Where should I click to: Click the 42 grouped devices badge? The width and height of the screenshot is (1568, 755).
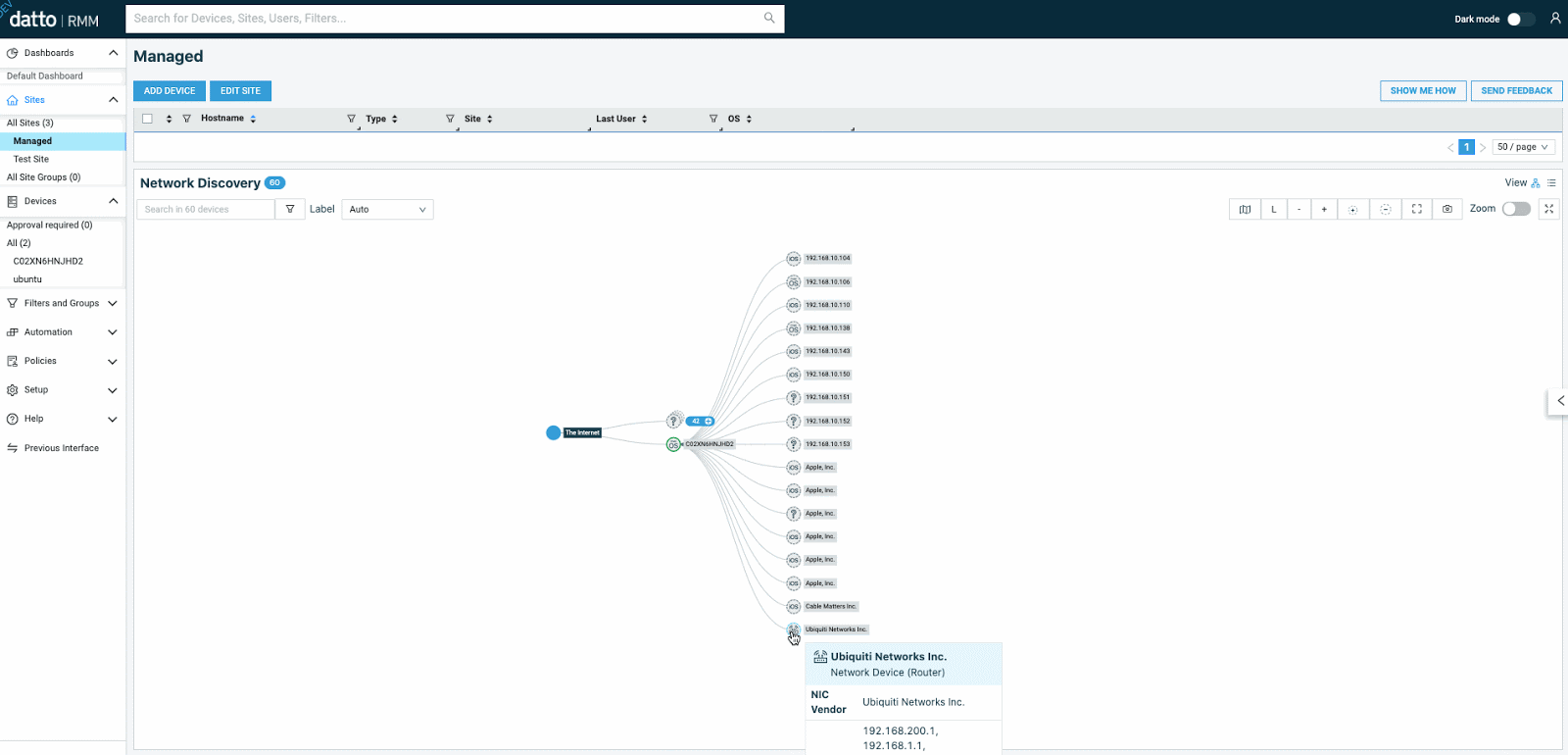[x=700, y=421]
